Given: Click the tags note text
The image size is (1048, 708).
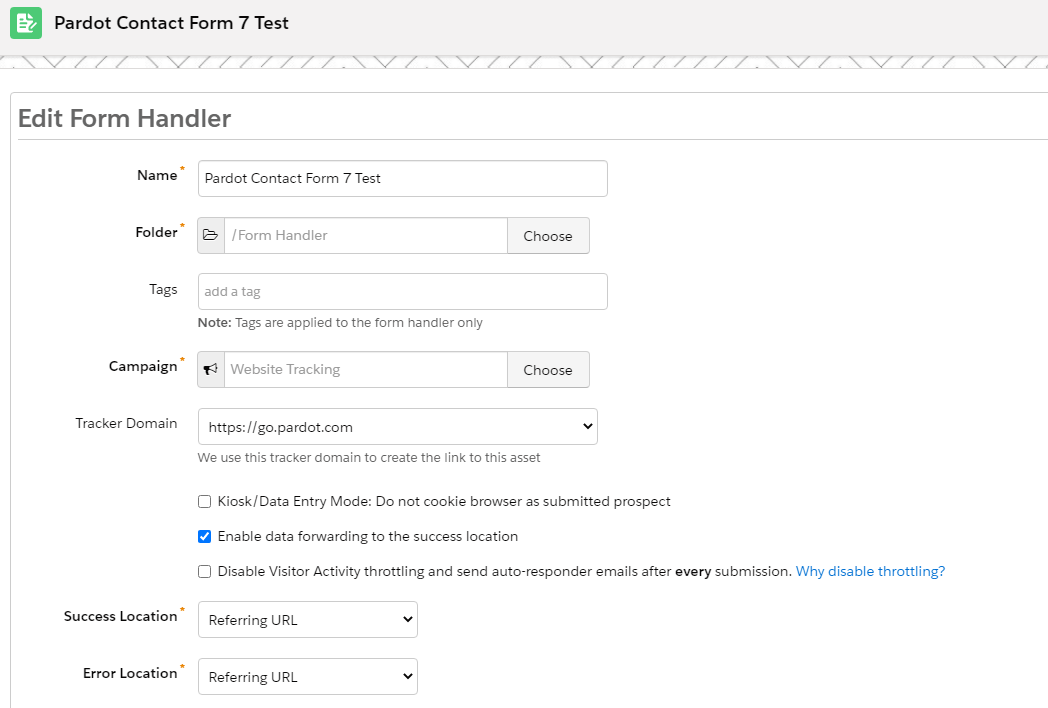Looking at the screenshot, I should 340,322.
